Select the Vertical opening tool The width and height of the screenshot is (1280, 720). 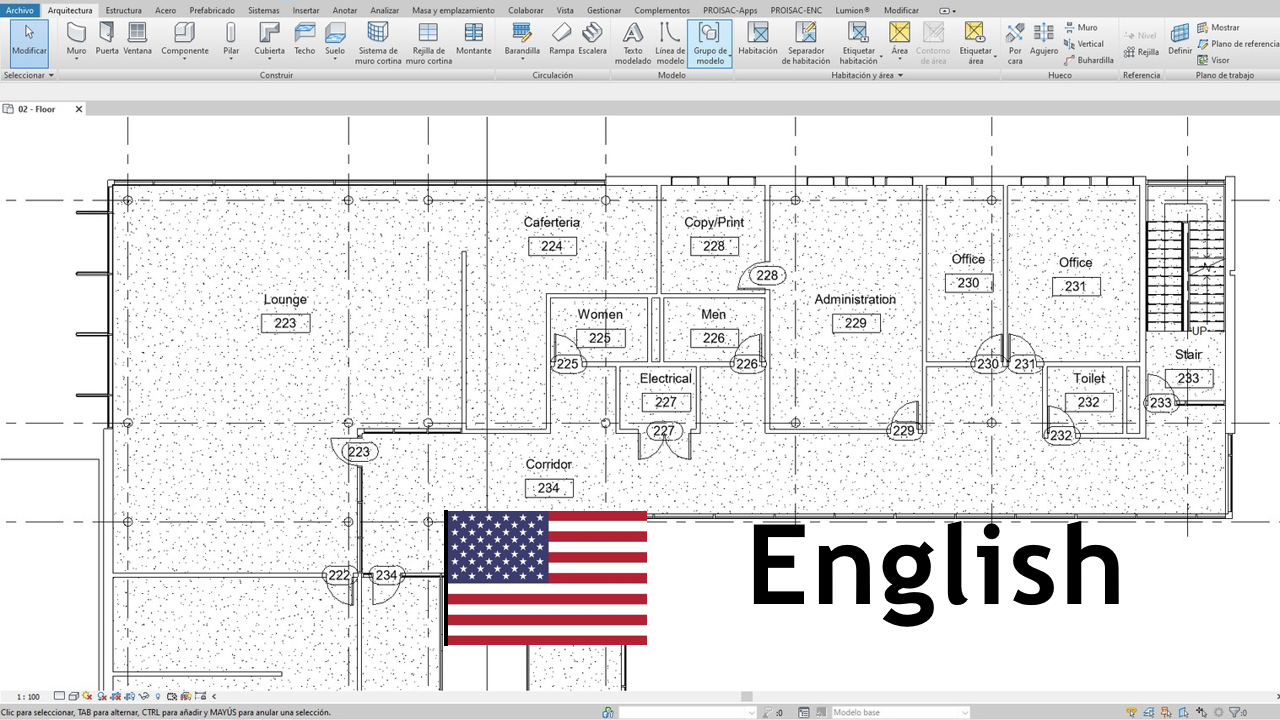(x=1084, y=44)
